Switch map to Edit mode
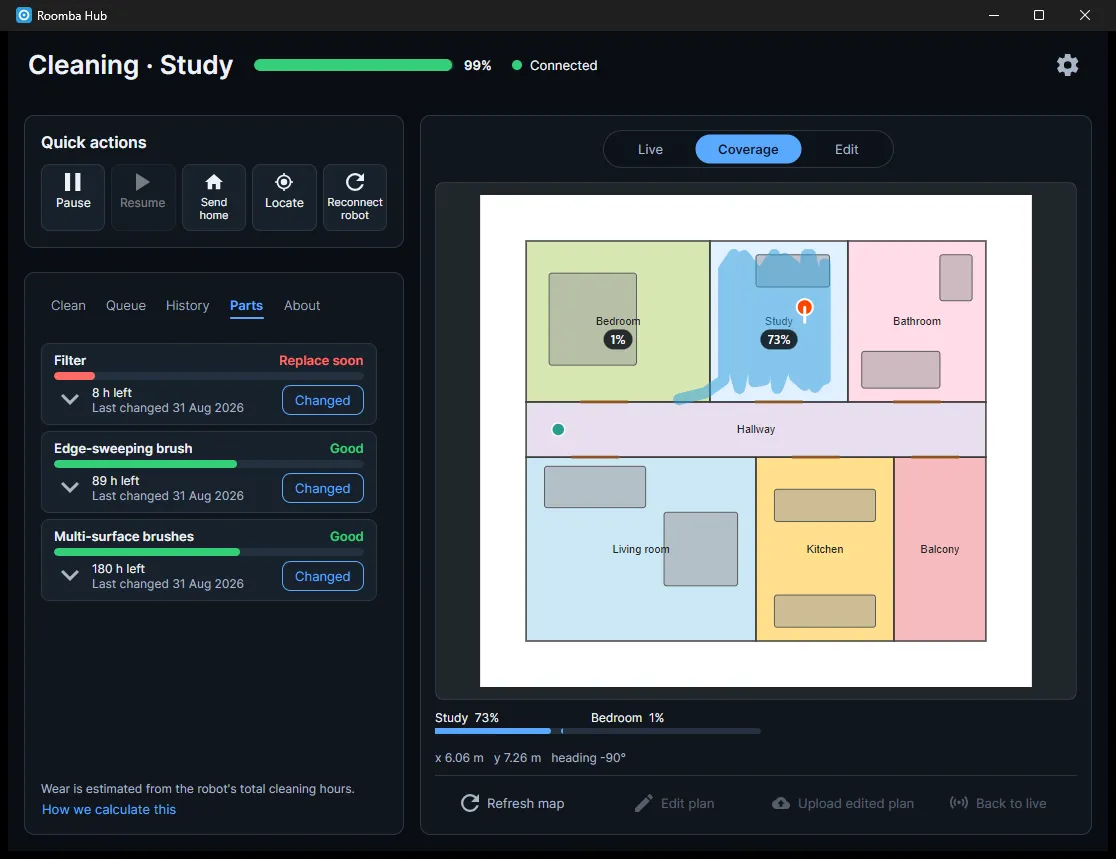The image size is (1116, 859). pos(846,149)
